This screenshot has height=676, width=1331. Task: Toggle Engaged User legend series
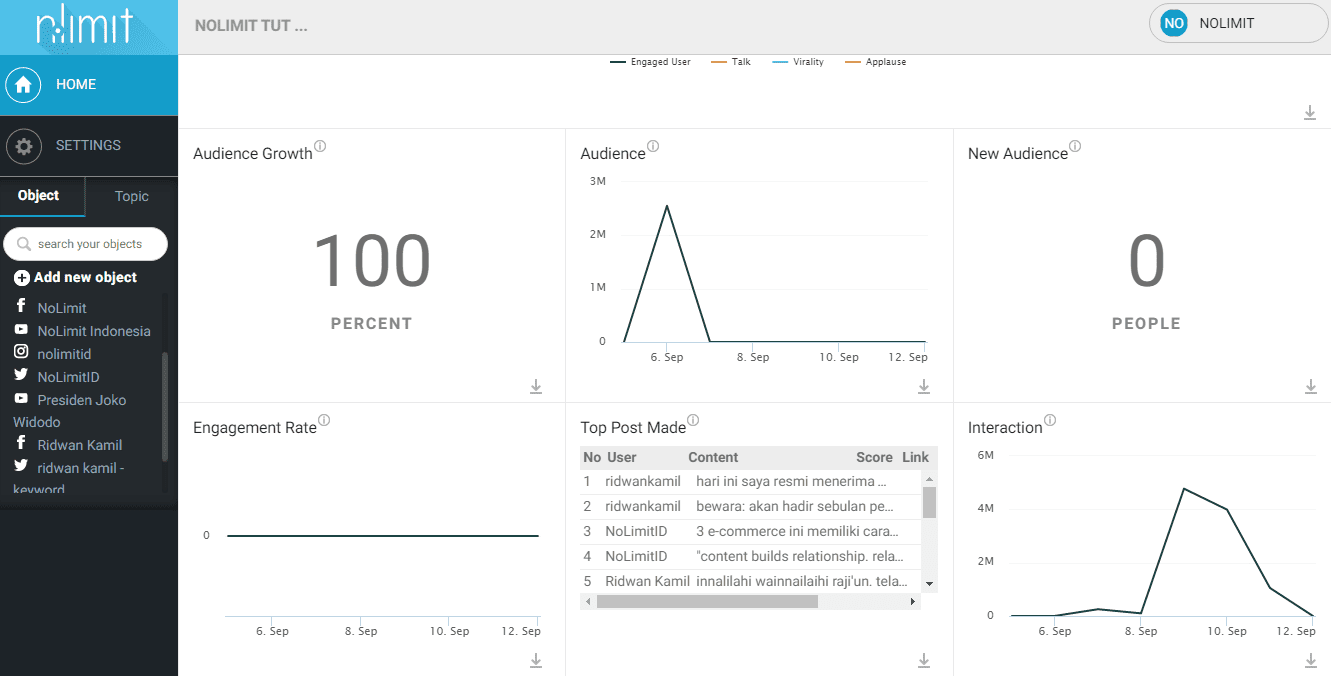(x=650, y=62)
